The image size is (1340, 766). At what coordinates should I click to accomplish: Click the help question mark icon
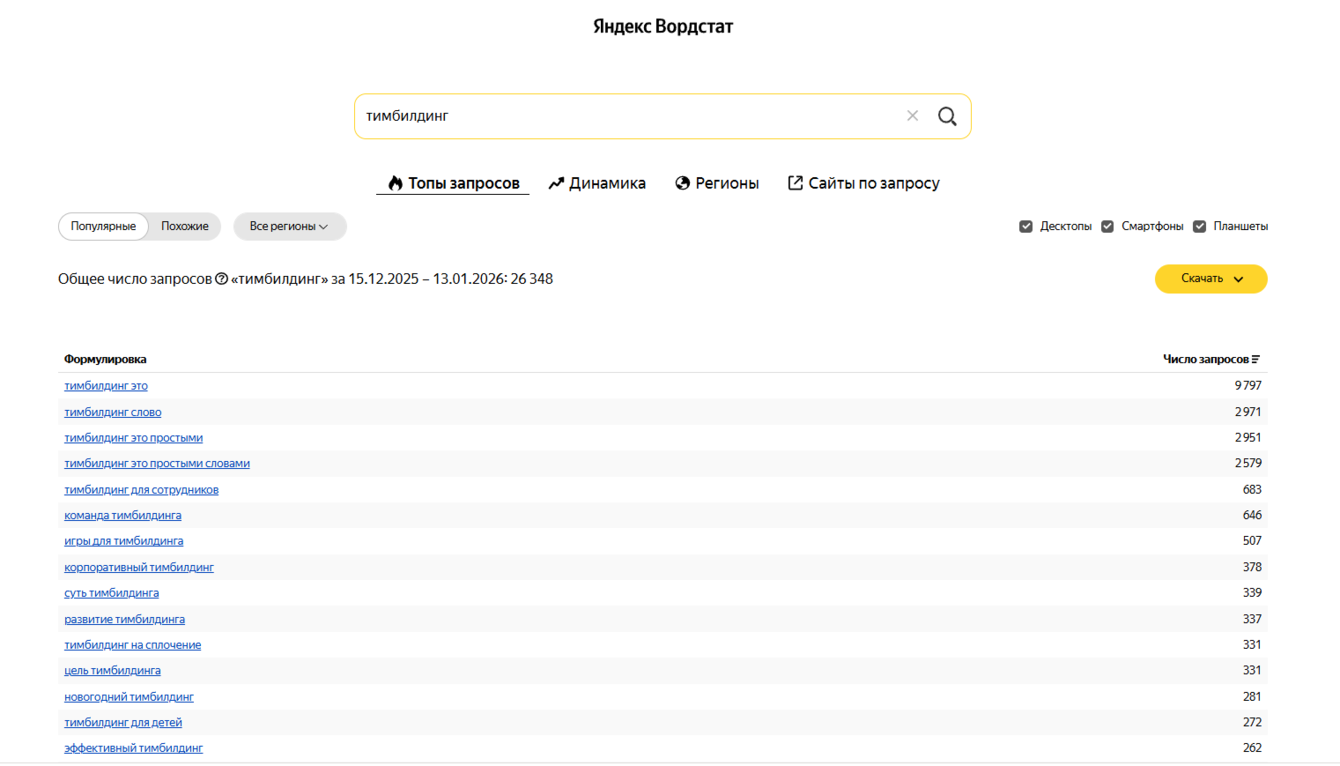point(222,279)
